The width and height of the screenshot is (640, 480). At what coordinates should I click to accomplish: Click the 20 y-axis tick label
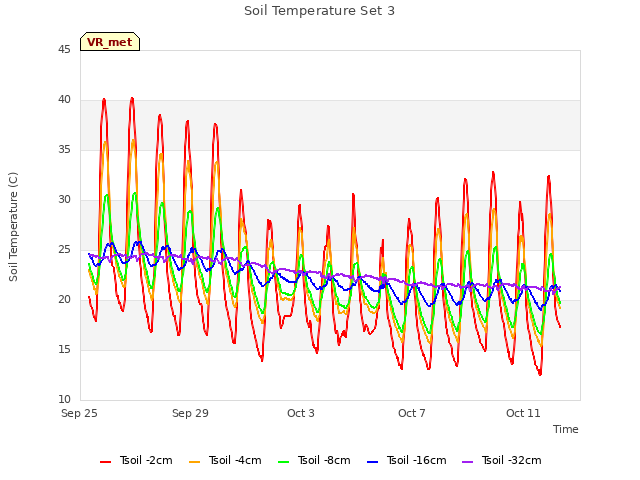pos(64,300)
